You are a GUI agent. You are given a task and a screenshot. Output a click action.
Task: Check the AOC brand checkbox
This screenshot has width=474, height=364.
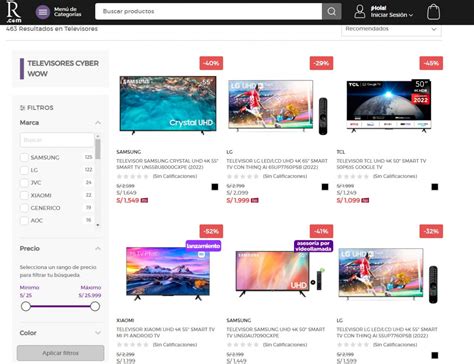click(x=24, y=221)
